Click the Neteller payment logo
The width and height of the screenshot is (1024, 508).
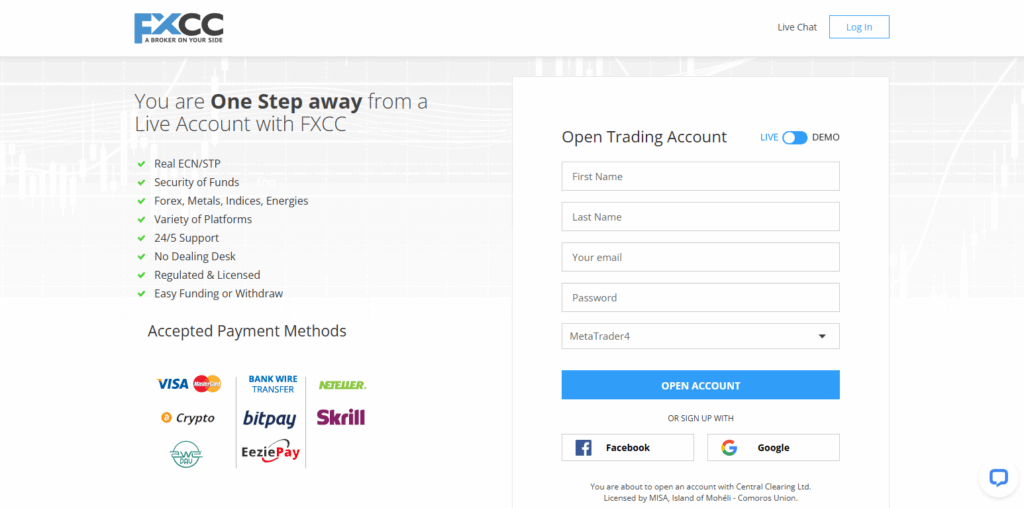pos(342,385)
